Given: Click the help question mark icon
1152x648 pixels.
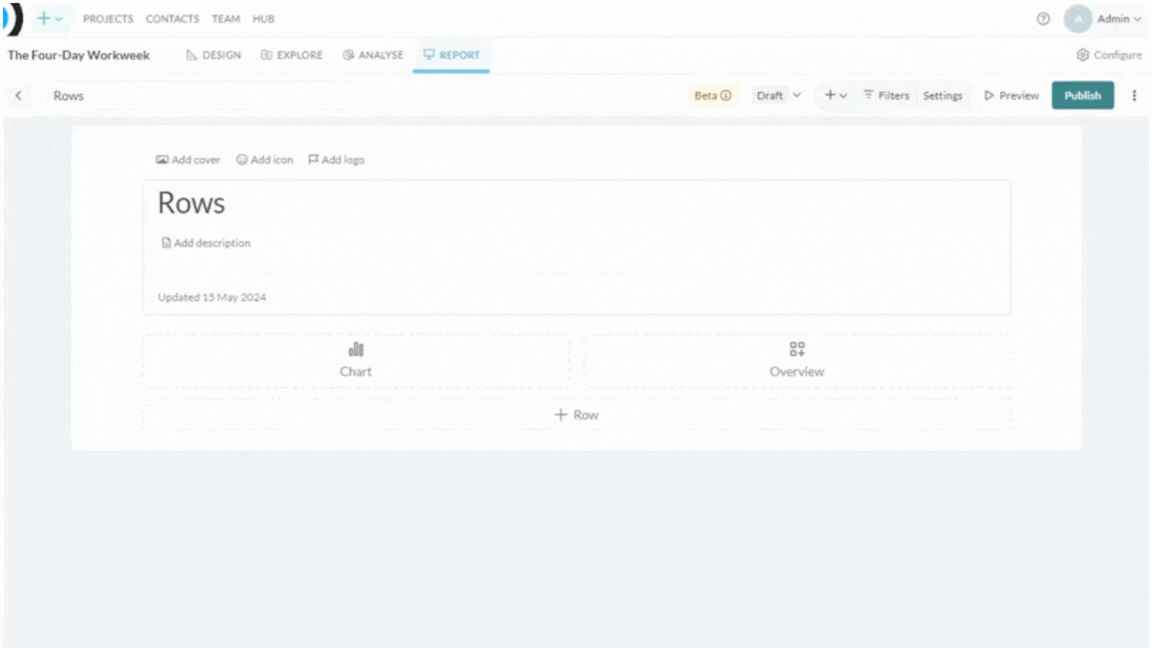Looking at the screenshot, I should tap(1043, 19).
